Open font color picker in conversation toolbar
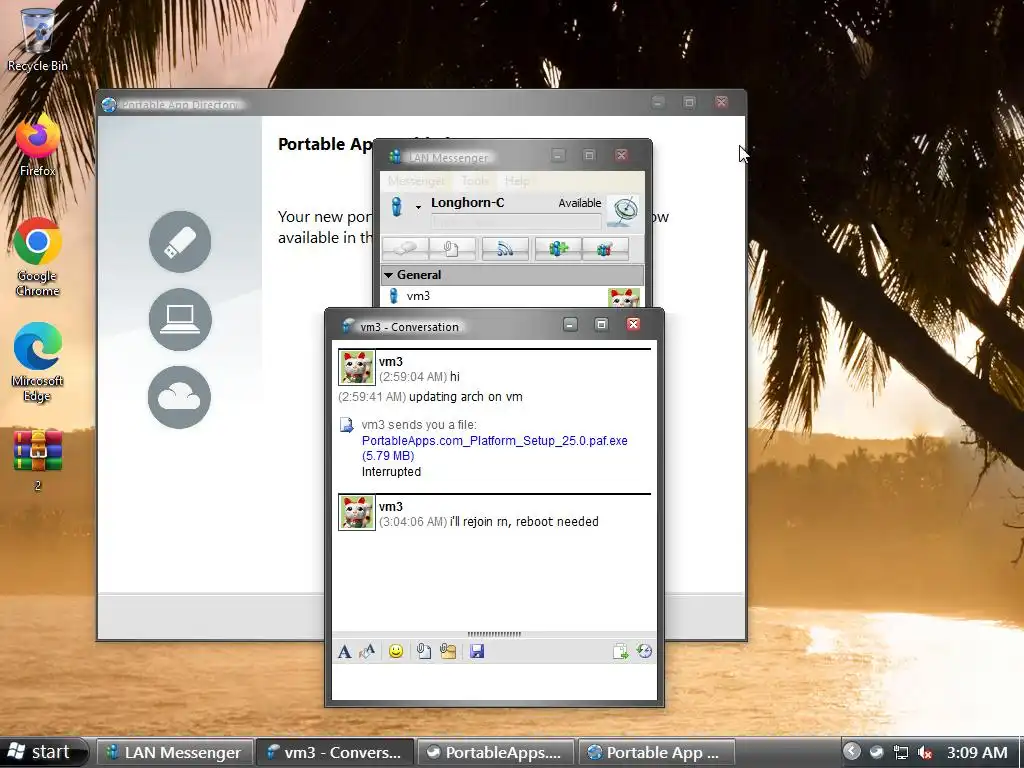1024x768 pixels. (x=368, y=651)
